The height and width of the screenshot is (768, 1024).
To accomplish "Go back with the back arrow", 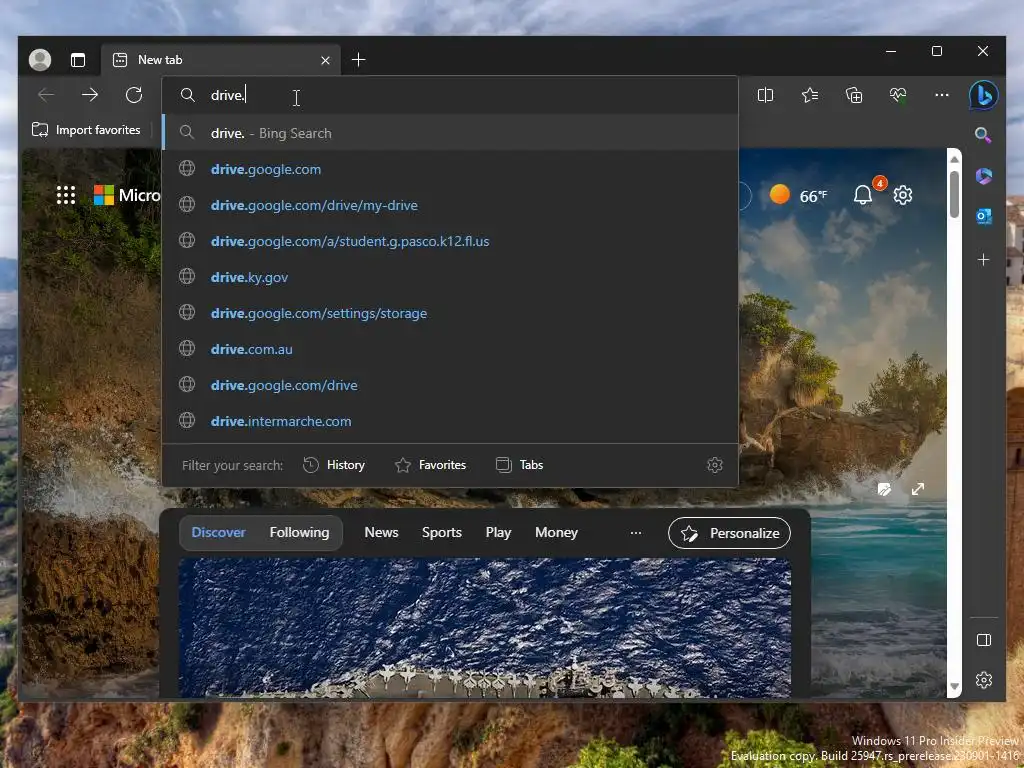I will point(46,95).
